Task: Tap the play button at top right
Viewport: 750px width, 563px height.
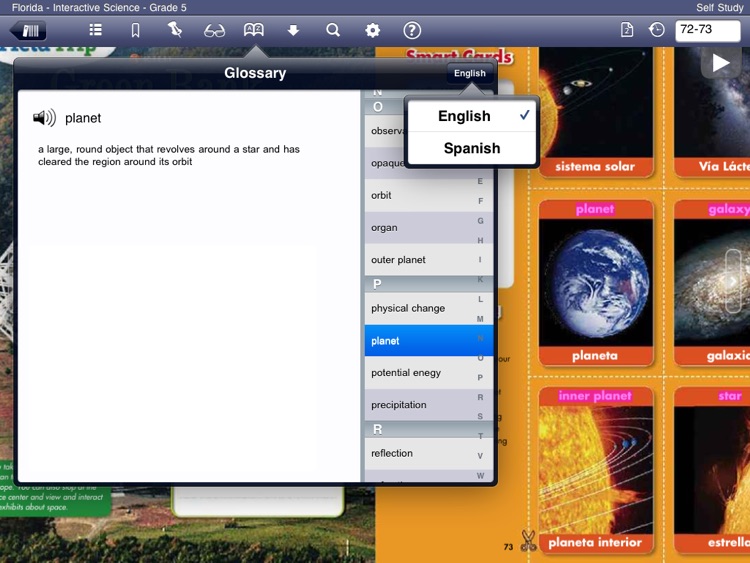Action: coord(721,63)
